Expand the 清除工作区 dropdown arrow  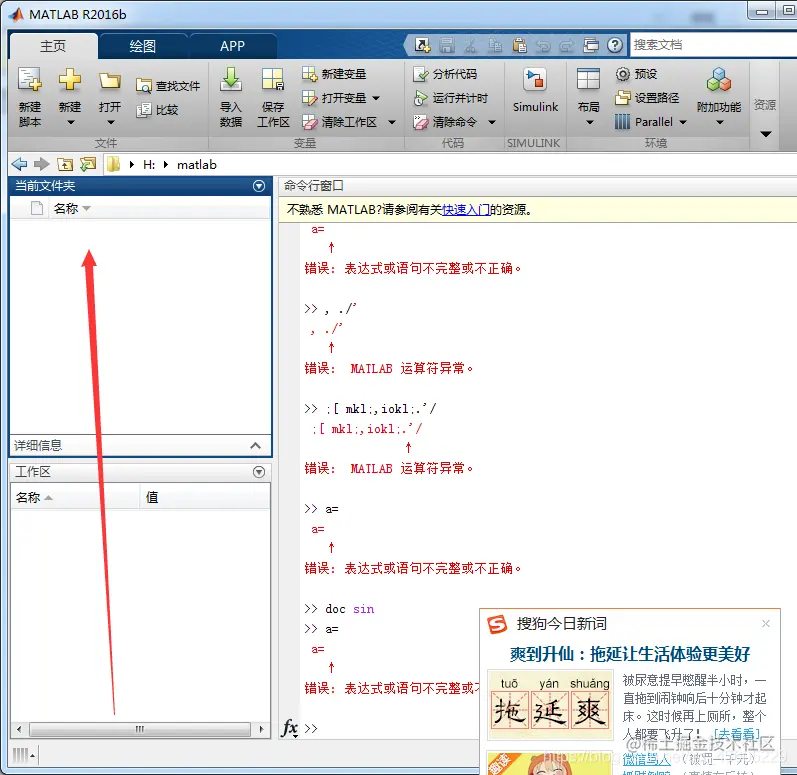pos(391,122)
